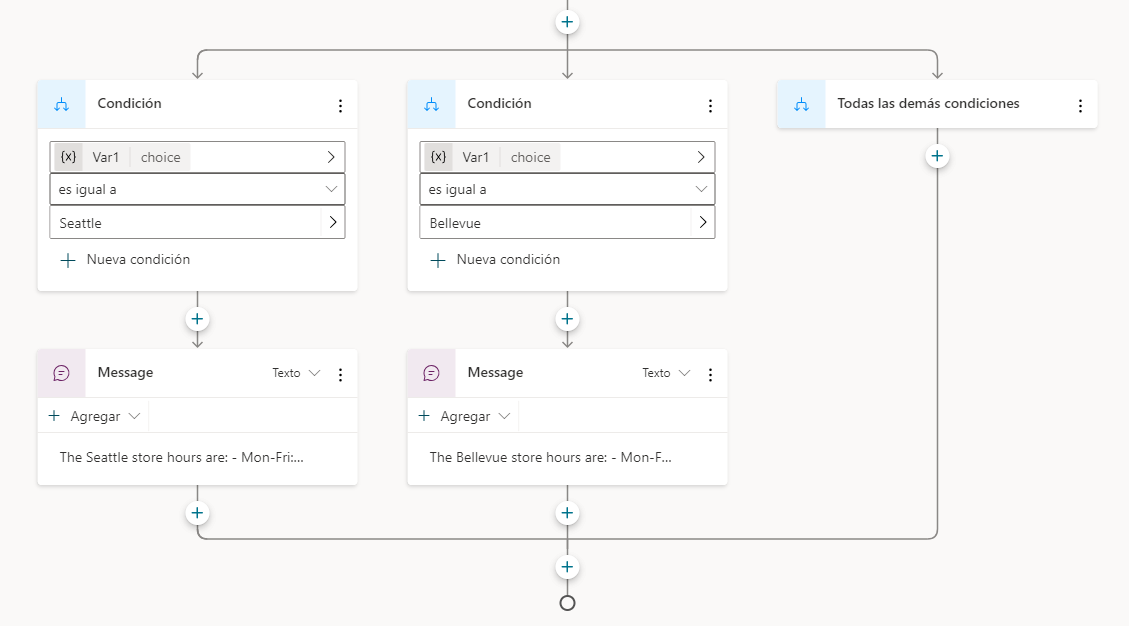1129x626 pixels.
Task: Open Texto type dropdown on Seattle Message
Action: tap(296, 373)
